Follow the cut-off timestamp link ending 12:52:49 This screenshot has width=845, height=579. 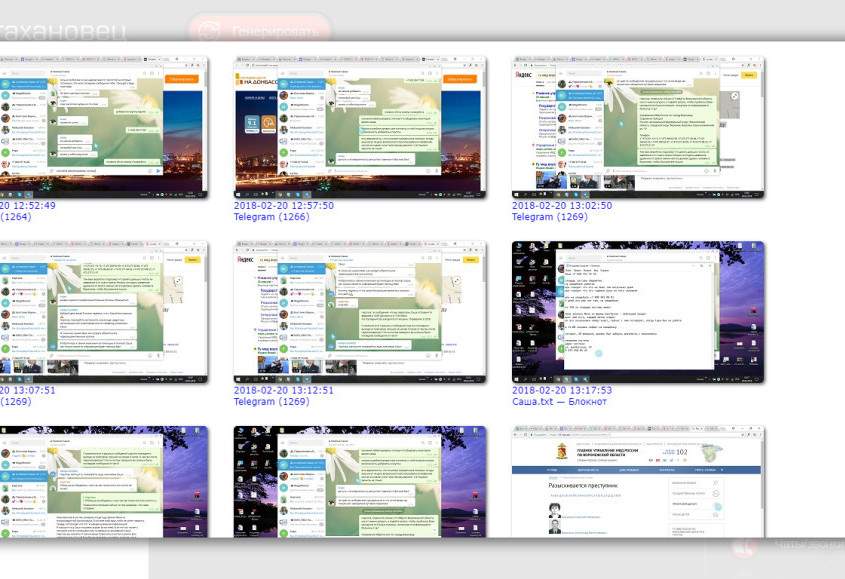click(27, 205)
